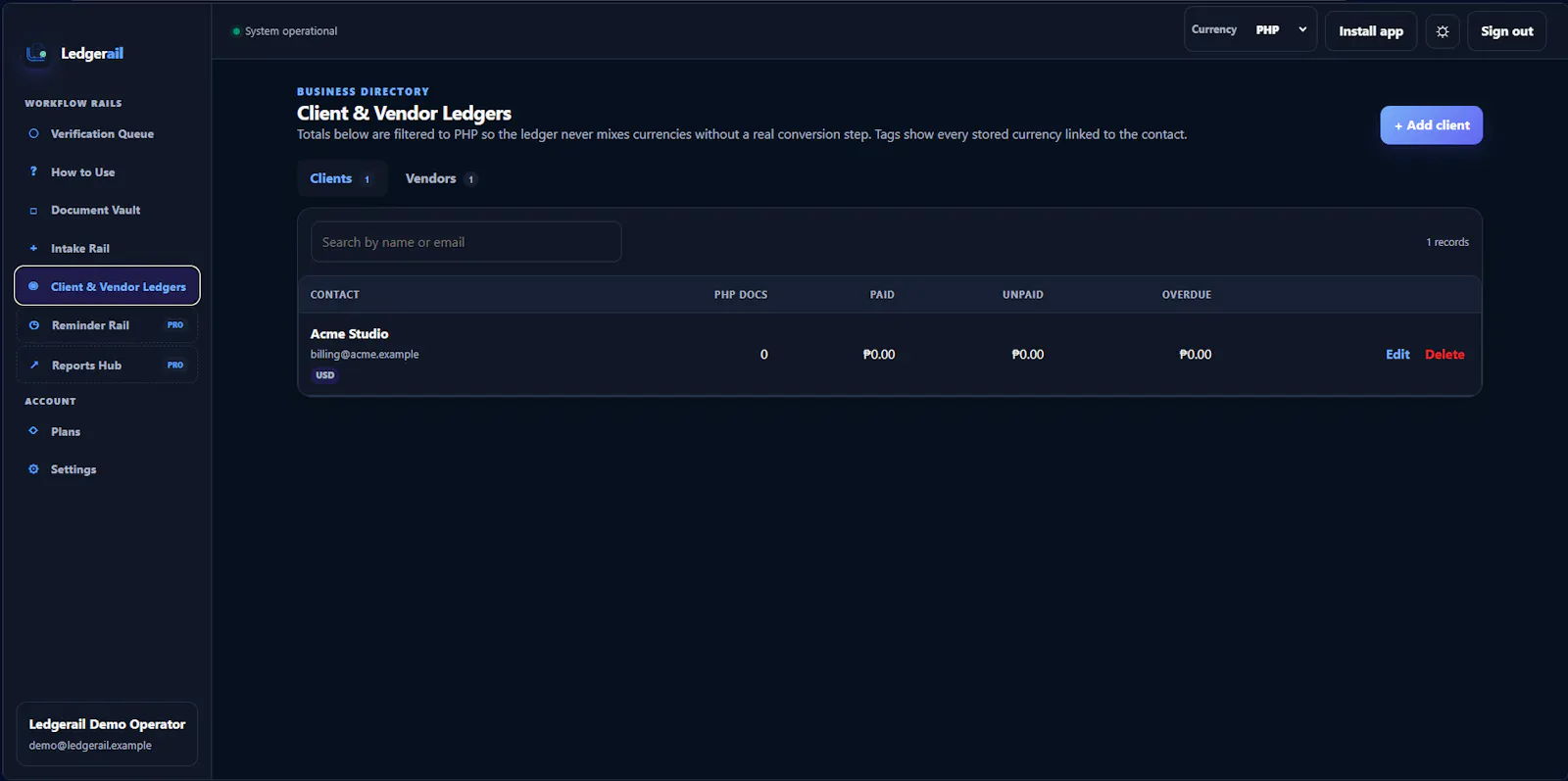Image resolution: width=1568 pixels, height=781 pixels.
Task: Click the Ledgerail logo icon
Action: tap(36, 53)
